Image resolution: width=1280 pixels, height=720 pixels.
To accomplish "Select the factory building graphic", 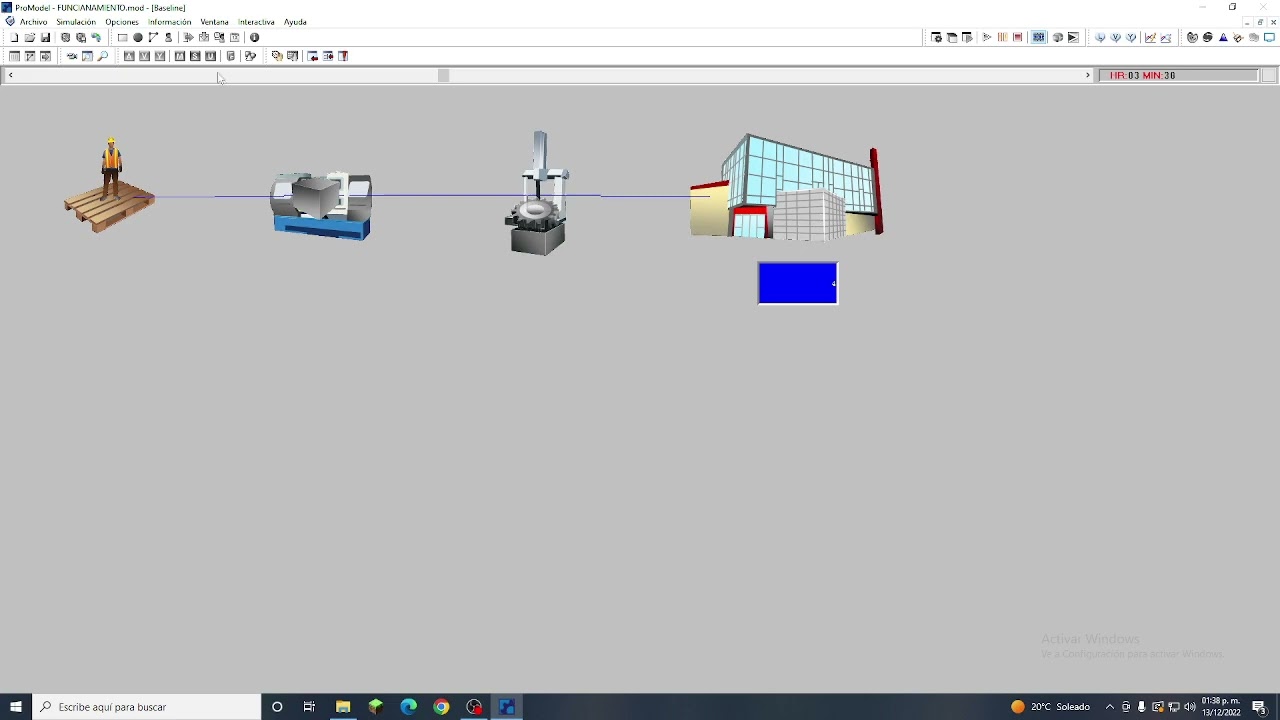I will coord(787,187).
